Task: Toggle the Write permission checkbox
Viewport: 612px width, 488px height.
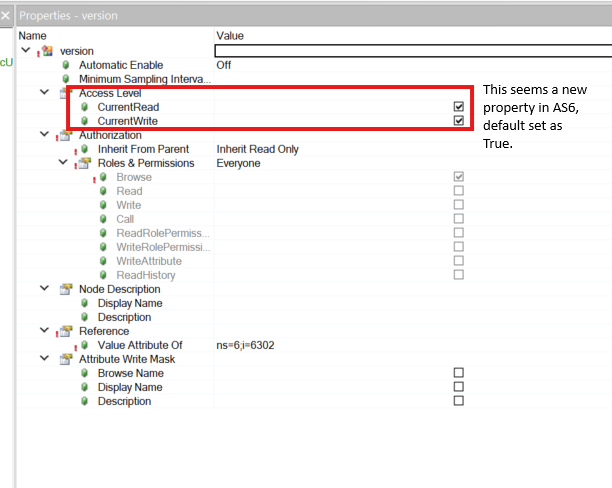Action: (459, 205)
